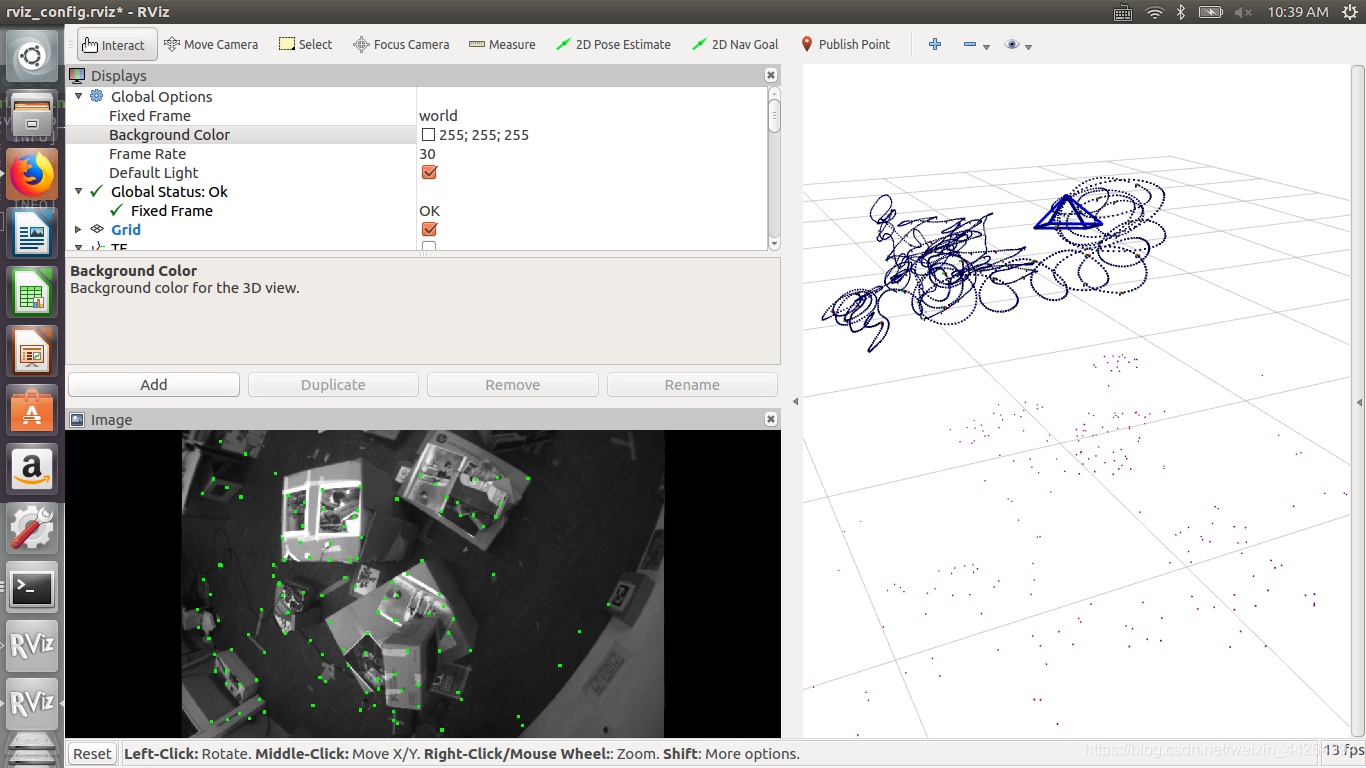Image resolution: width=1366 pixels, height=768 pixels.
Task: Open the battery indicator menu
Action: coord(1211,12)
